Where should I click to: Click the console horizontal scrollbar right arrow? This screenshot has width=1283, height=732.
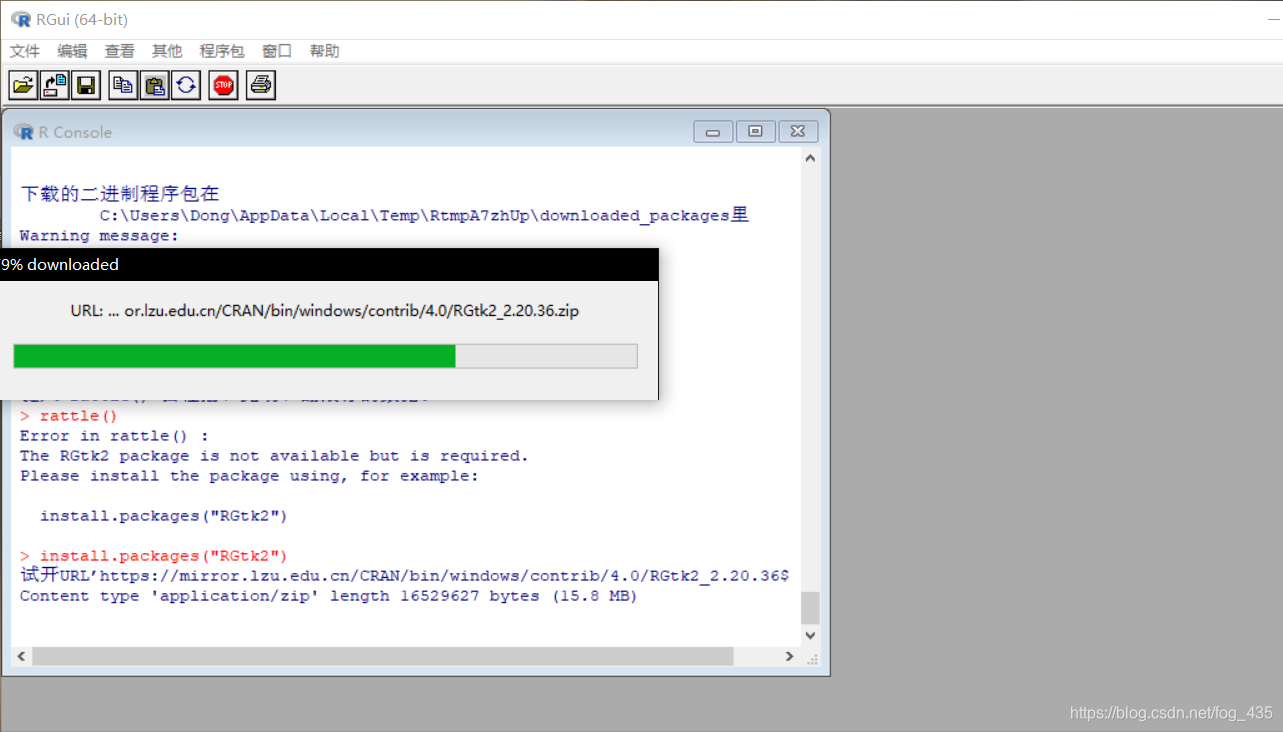(789, 656)
